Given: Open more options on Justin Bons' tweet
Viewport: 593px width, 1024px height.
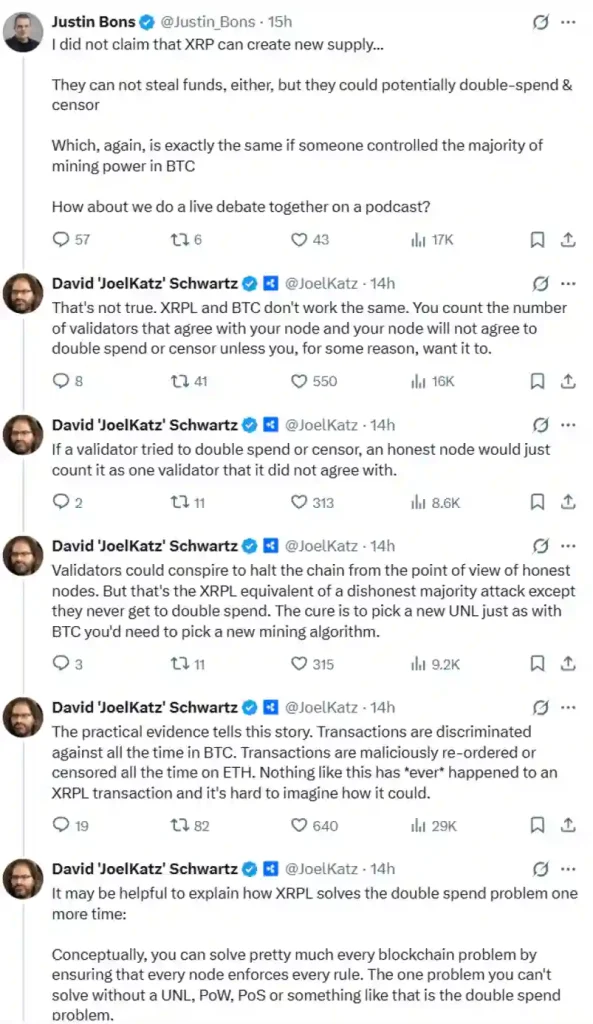Looking at the screenshot, I should pos(568,21).
